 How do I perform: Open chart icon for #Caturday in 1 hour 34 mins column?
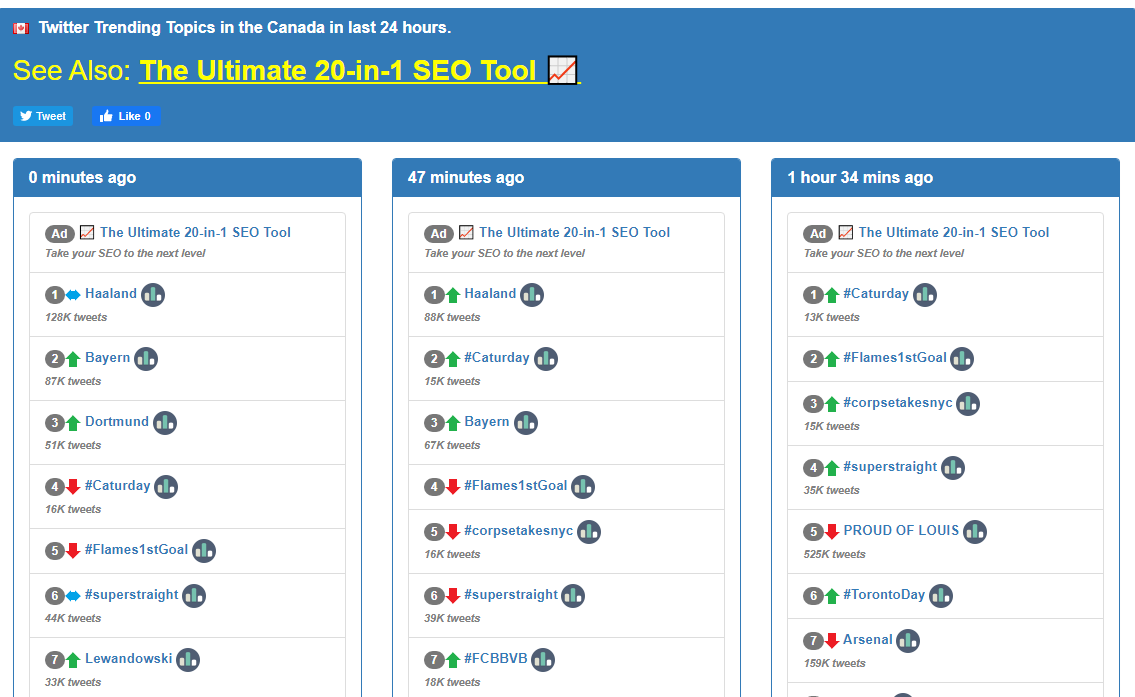pyautogui.click(x=924, y=295)
